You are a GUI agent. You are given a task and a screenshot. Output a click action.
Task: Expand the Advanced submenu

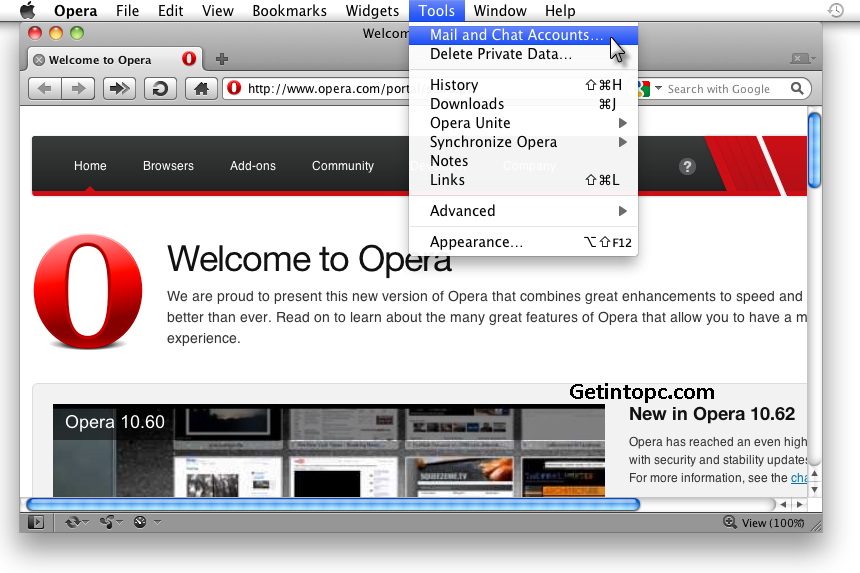click(x=523, y=211)
